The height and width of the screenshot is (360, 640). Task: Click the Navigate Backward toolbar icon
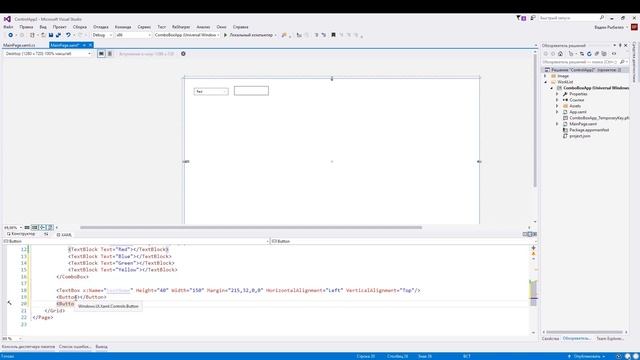(11, 35)
